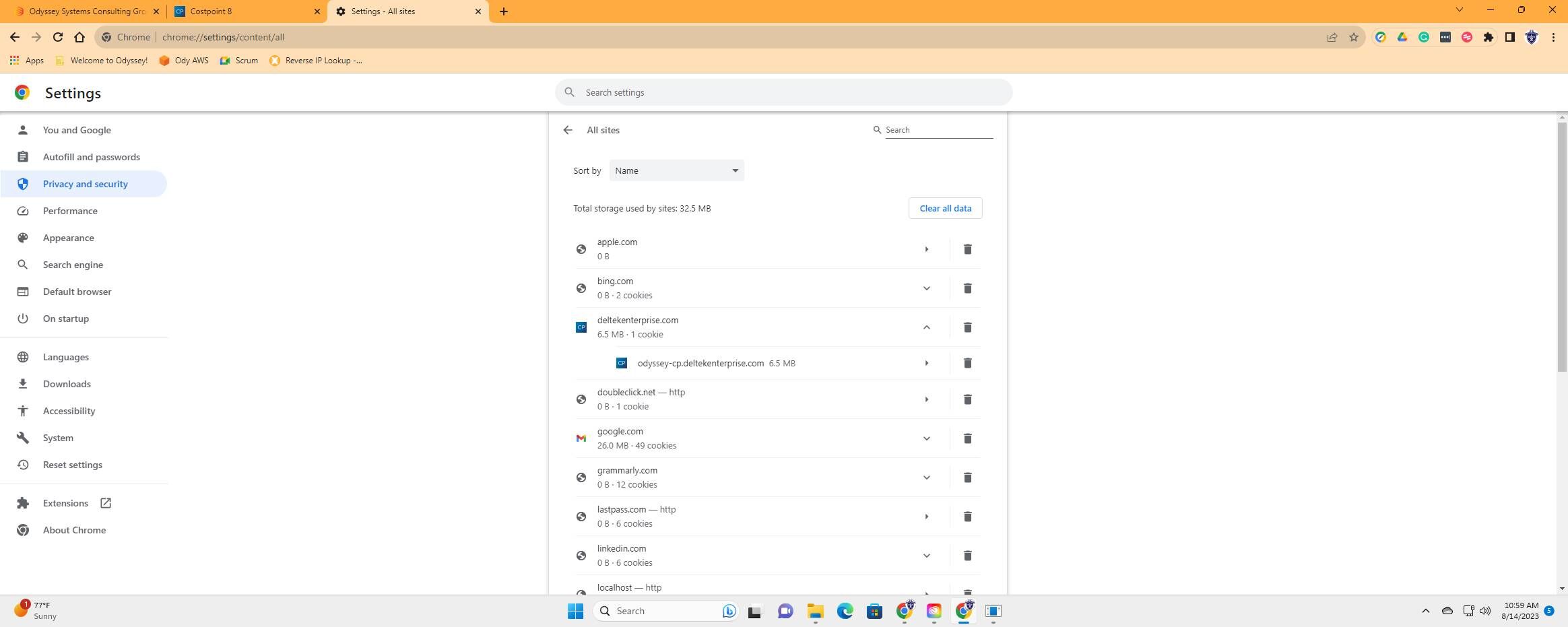The width and height of the screenshot is (1568, 627).
Task: Navigate back with browser back arrow
Action: (x=15, y=37)
